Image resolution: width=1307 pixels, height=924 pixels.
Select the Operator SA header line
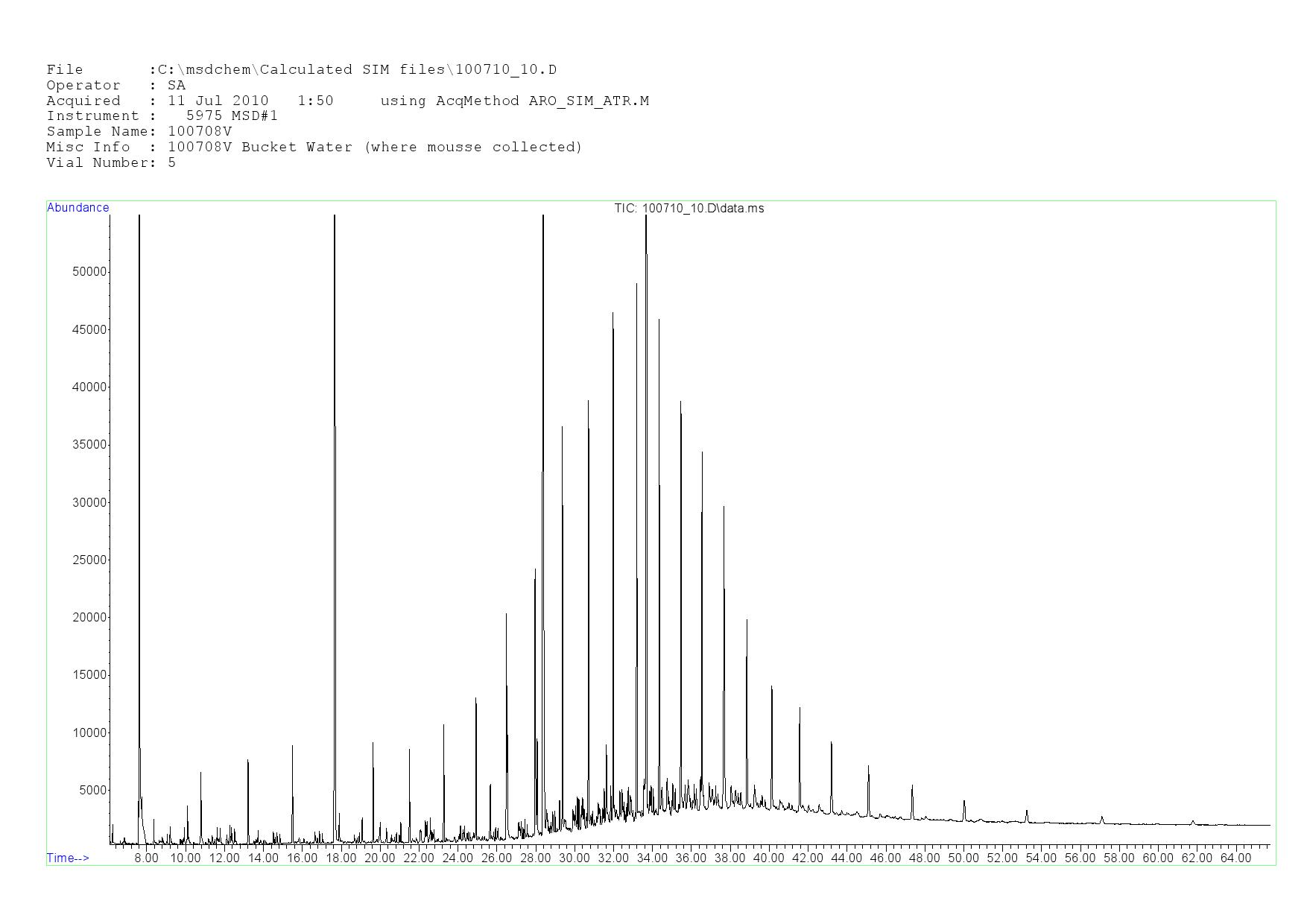(115, 86)
